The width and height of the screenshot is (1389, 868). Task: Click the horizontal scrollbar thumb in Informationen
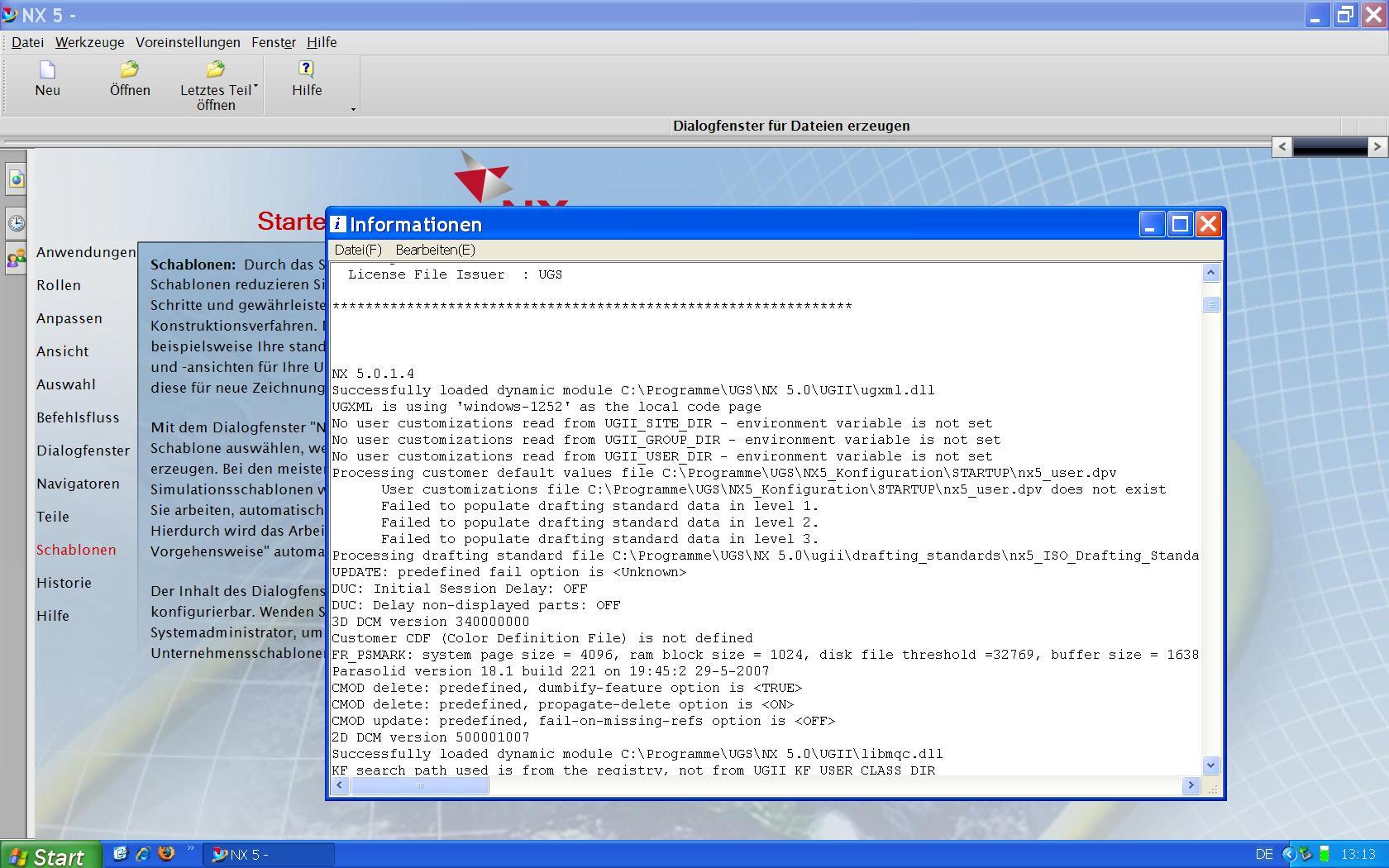tap(419, 785)
